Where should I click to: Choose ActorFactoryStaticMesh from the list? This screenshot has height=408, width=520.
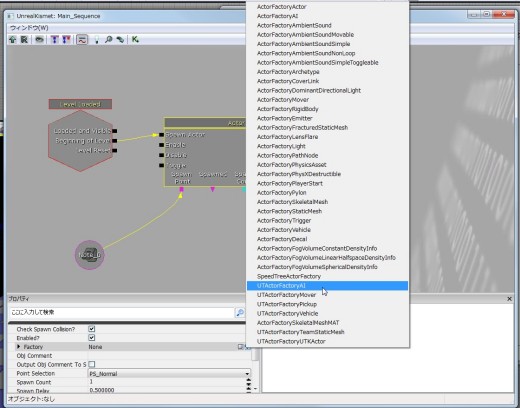coord(327,211)
